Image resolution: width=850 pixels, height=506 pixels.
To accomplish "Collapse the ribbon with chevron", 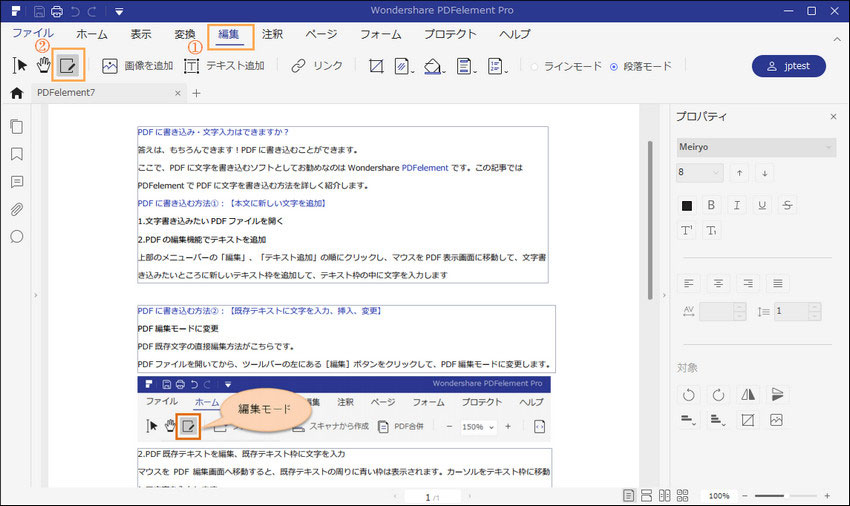I will pyautogui.click(x=837, y=39).
